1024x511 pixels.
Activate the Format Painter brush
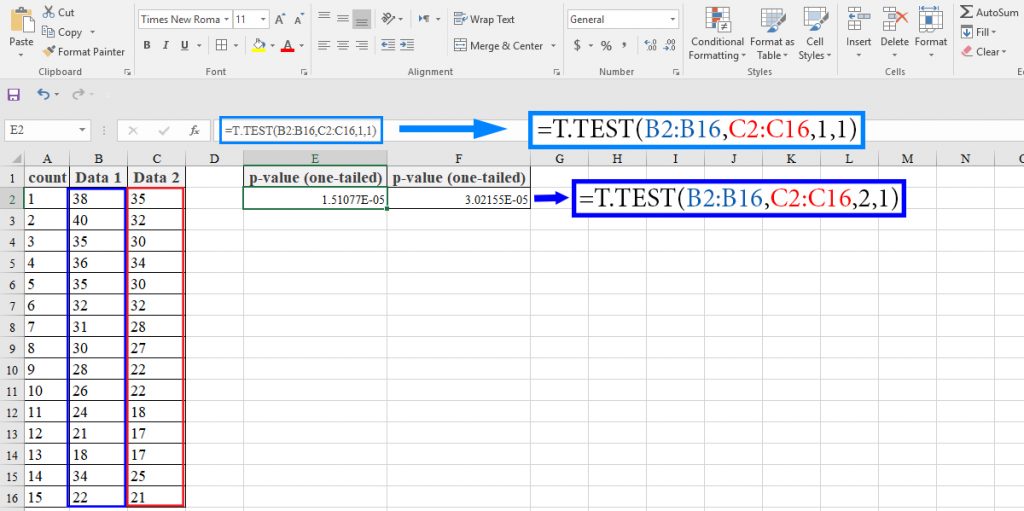[x=83, y=52]
